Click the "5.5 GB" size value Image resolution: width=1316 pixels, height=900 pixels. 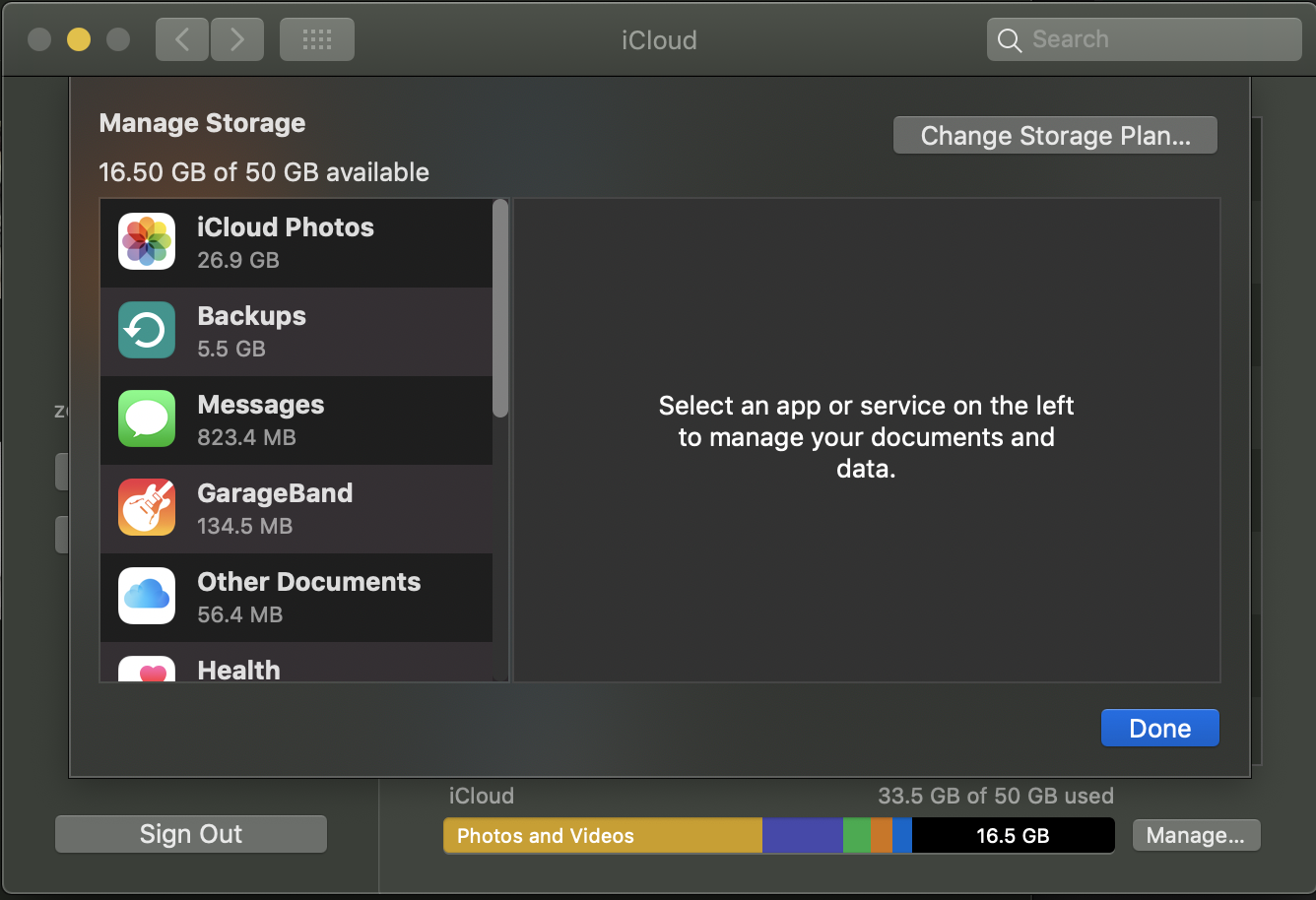point(231,349)
